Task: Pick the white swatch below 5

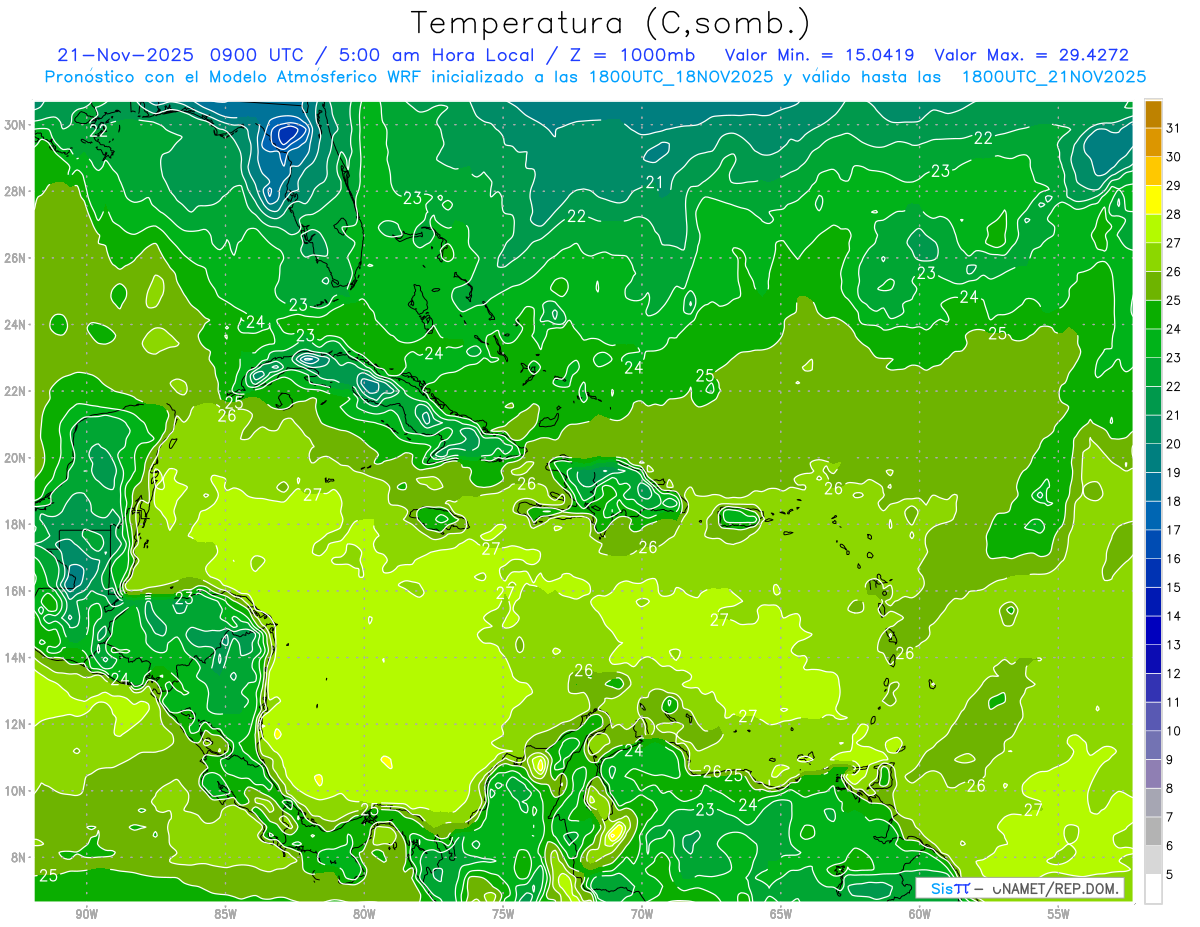Action: 1153,889
